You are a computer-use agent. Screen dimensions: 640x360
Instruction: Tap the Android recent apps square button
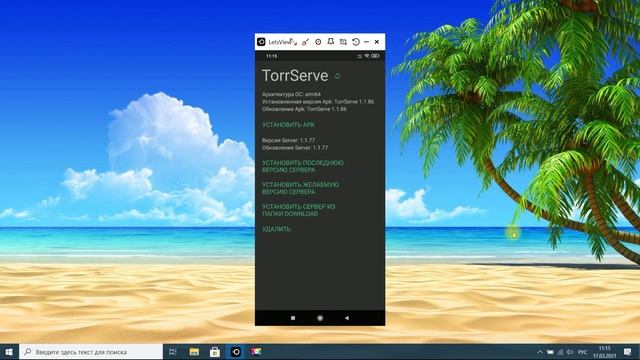point(293,318)
